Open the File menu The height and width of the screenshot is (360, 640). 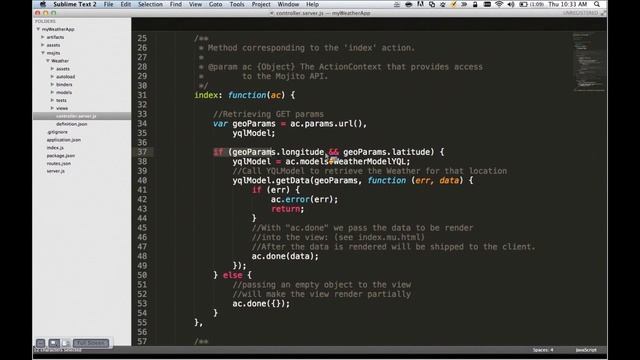pyautogui.click(x=109, y=4)
